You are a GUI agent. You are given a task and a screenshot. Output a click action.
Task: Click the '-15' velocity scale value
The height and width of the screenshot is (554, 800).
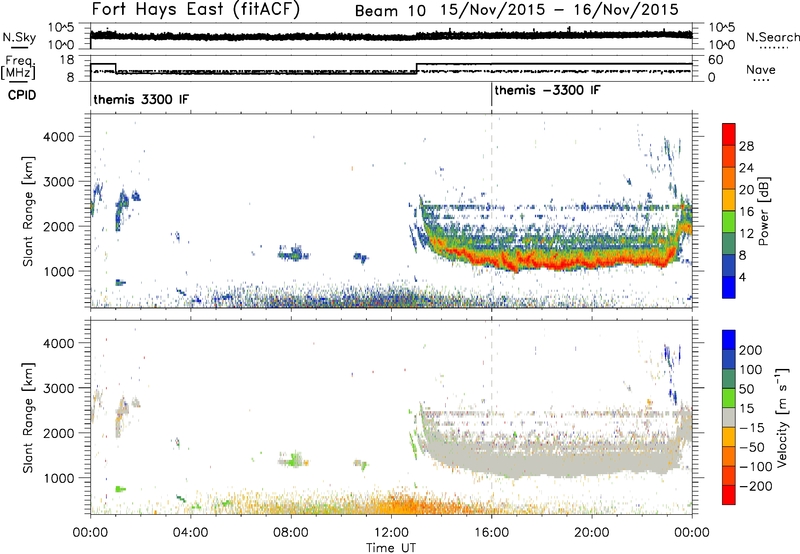click(752, 427)
